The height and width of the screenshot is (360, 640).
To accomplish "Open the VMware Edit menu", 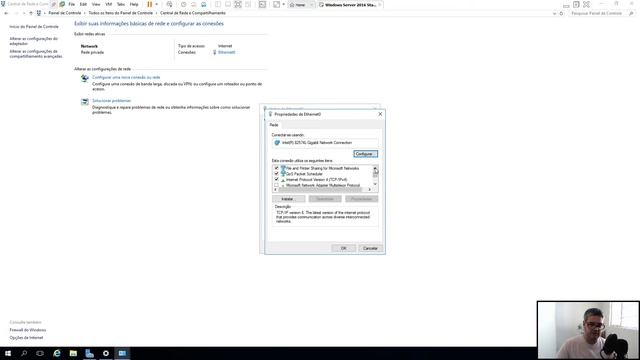I will [83, 4].
